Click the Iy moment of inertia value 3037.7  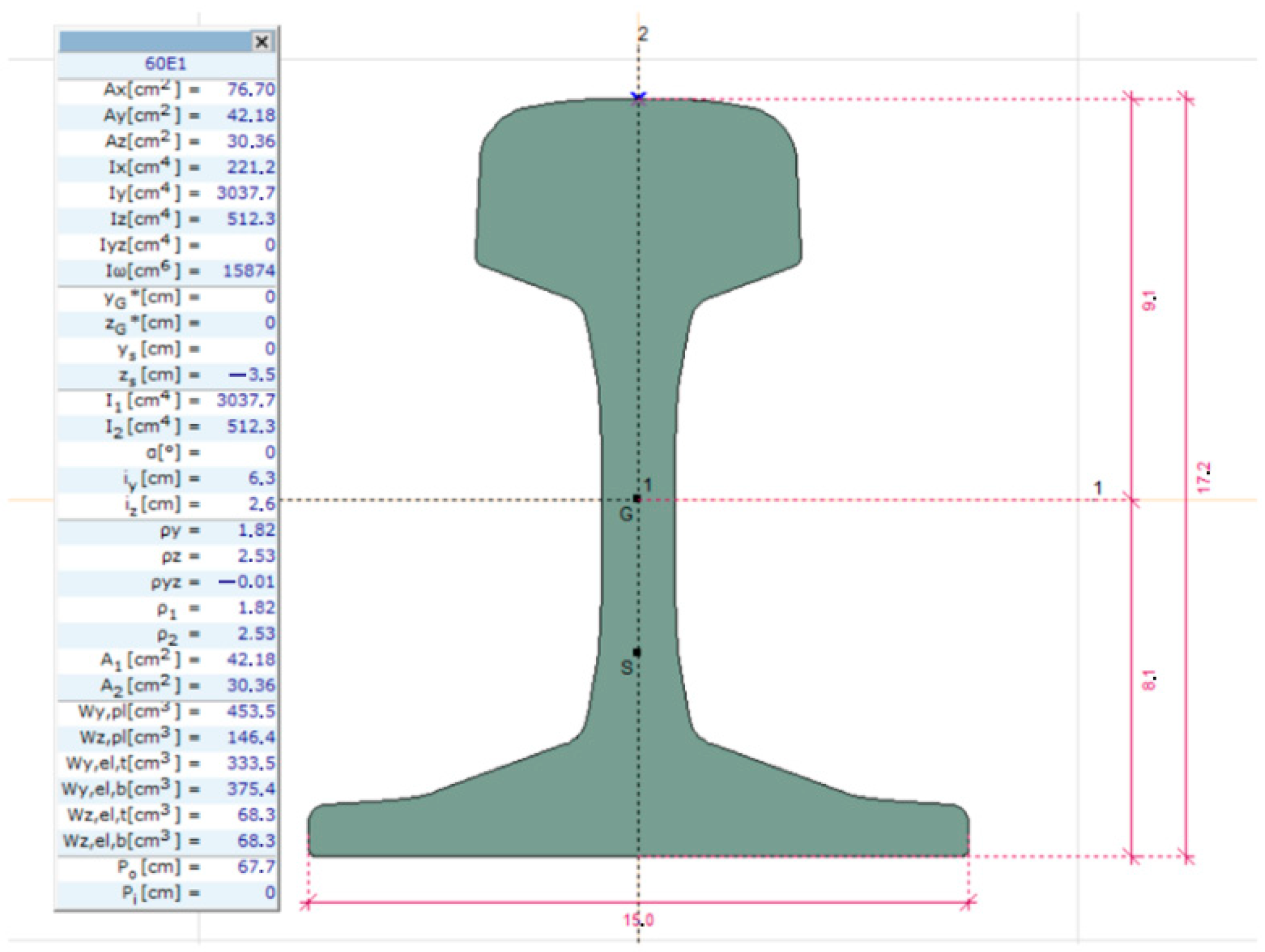click(245, 193)
